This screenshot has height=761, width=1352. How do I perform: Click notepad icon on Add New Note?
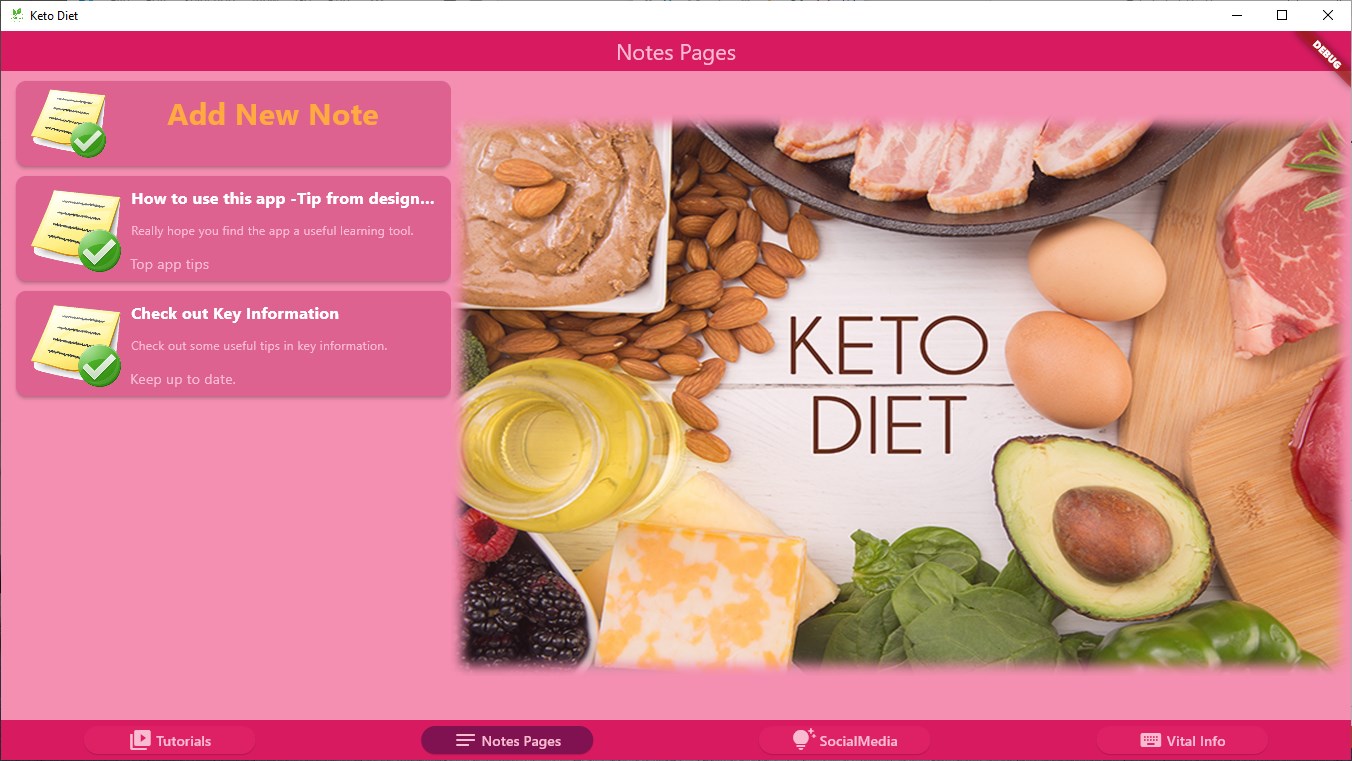(x=69, y=124)
